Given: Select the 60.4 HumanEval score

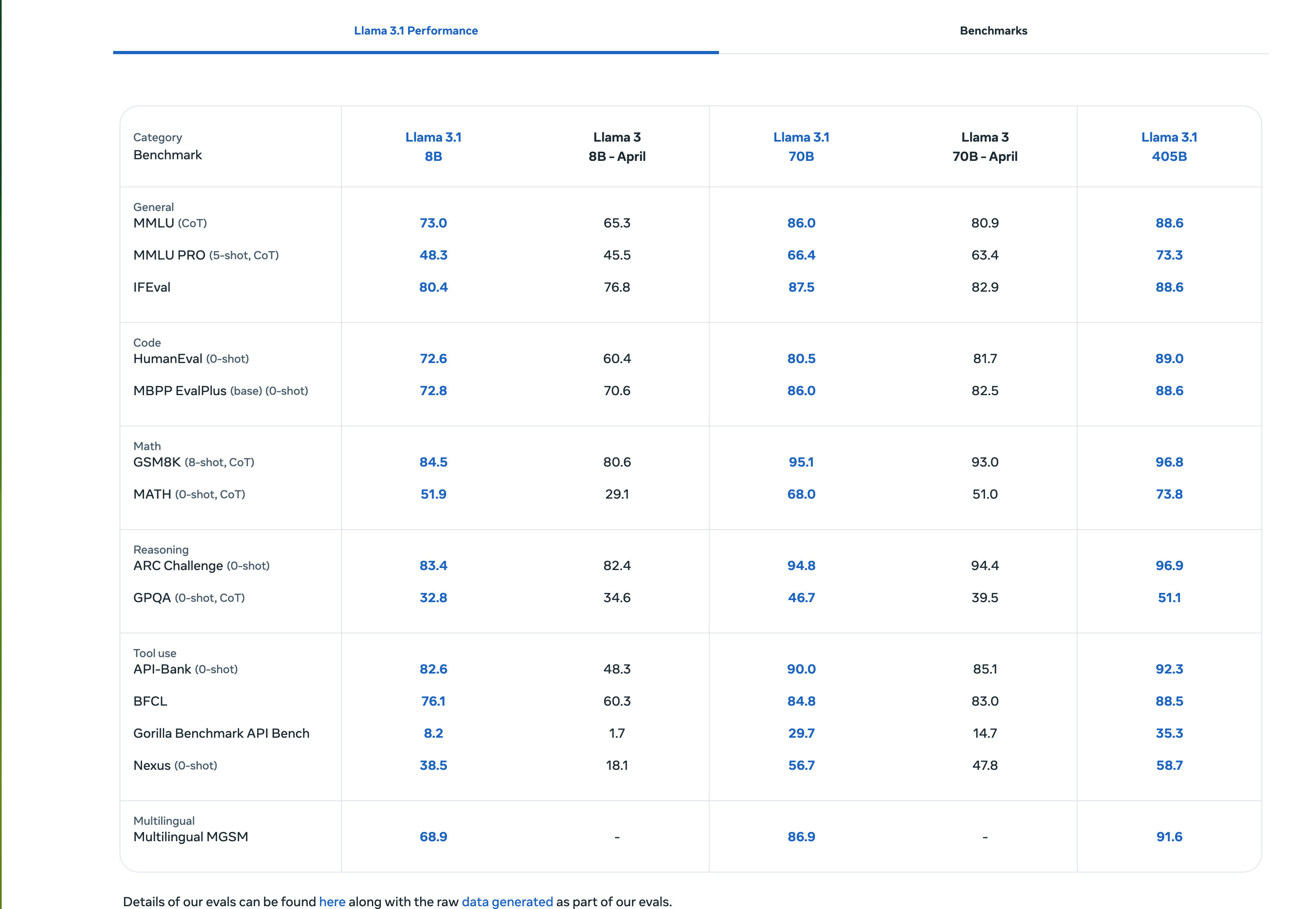Looking at the screenshot, I should (x=617, y=359).
